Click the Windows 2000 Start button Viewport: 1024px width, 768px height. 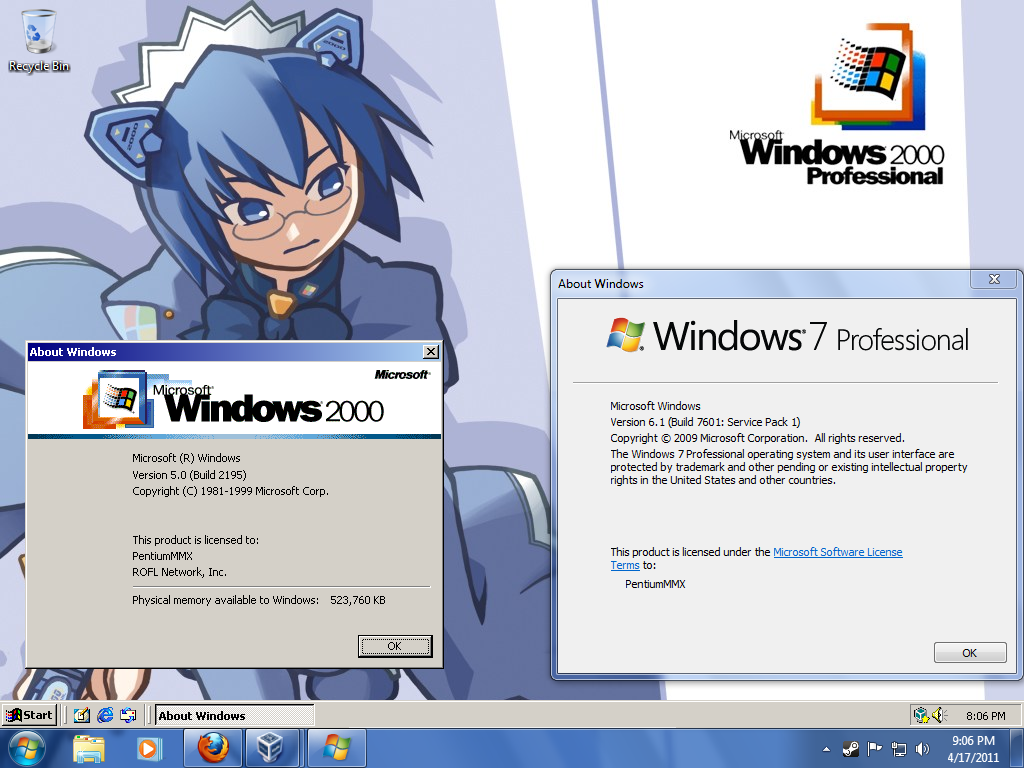click(29, 715)
